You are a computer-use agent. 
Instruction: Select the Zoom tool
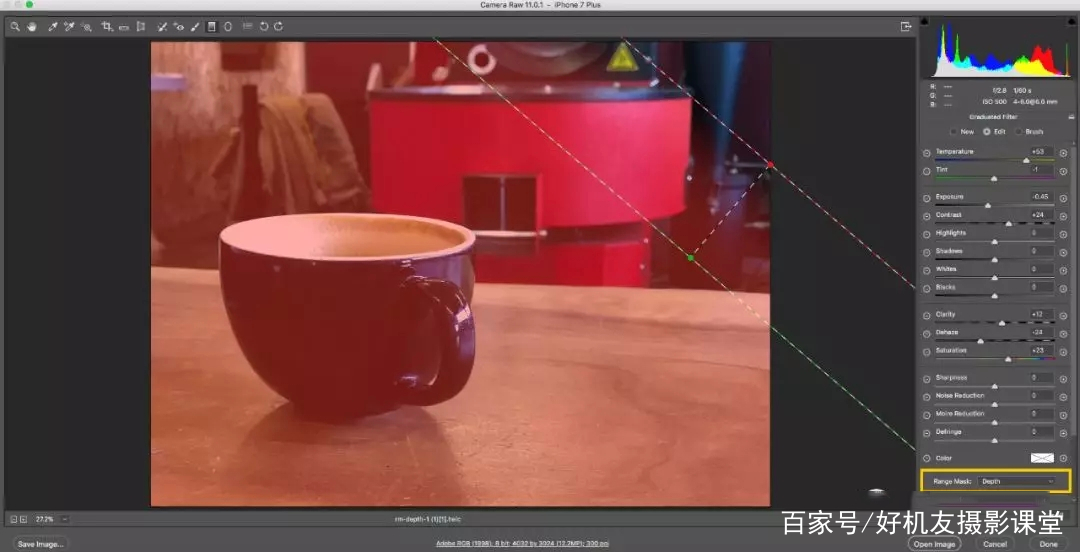[14, 27]
